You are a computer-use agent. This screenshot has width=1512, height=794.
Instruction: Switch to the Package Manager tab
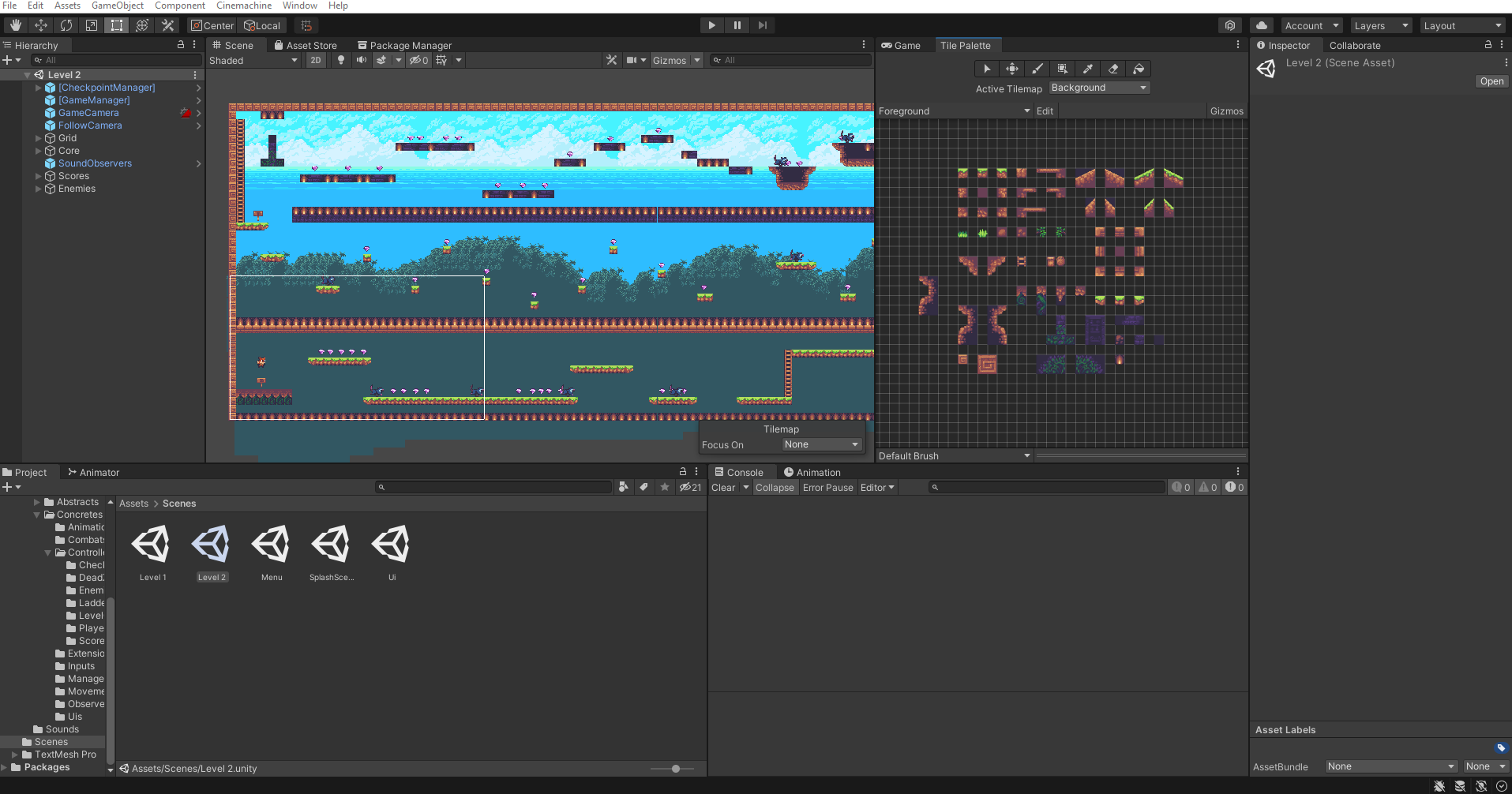coord(404,46)
